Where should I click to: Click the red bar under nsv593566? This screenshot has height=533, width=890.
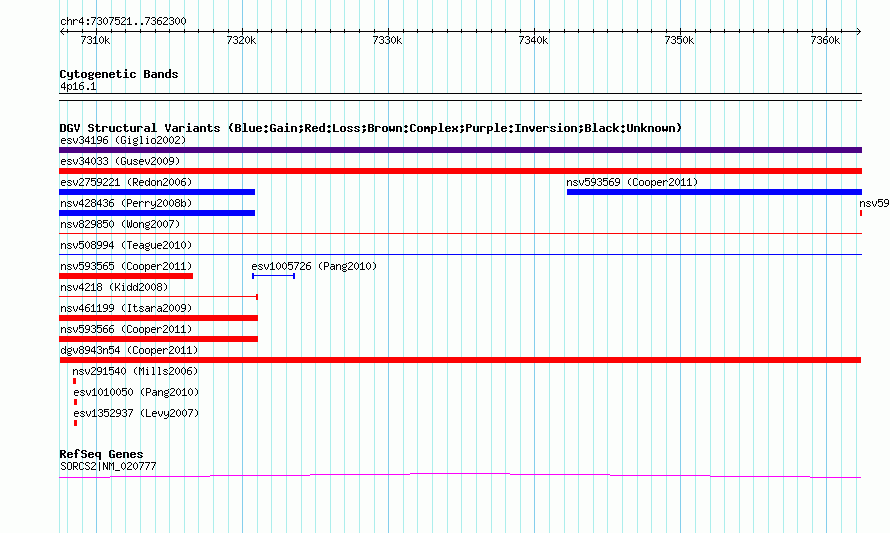click(158, 339)
